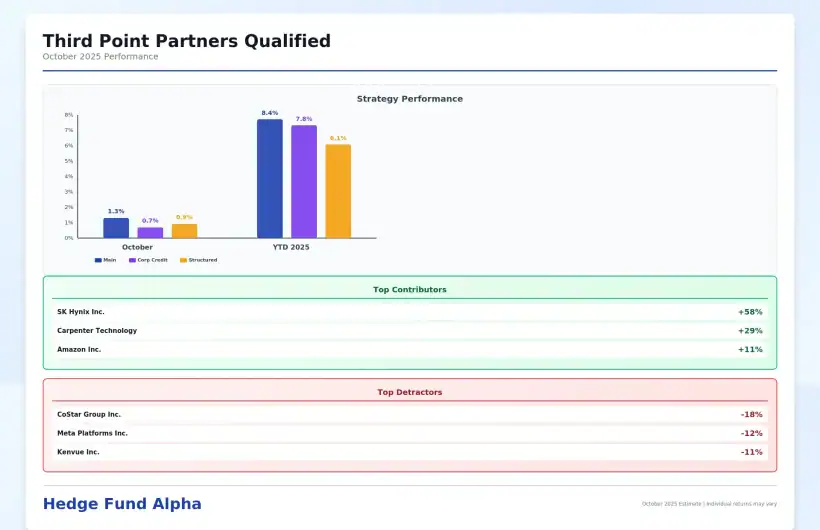This screenshot has width=820, height=530.
Task: Click the 1.3% October Main bar
Action: pyautogui.click(x=116, y=228)
